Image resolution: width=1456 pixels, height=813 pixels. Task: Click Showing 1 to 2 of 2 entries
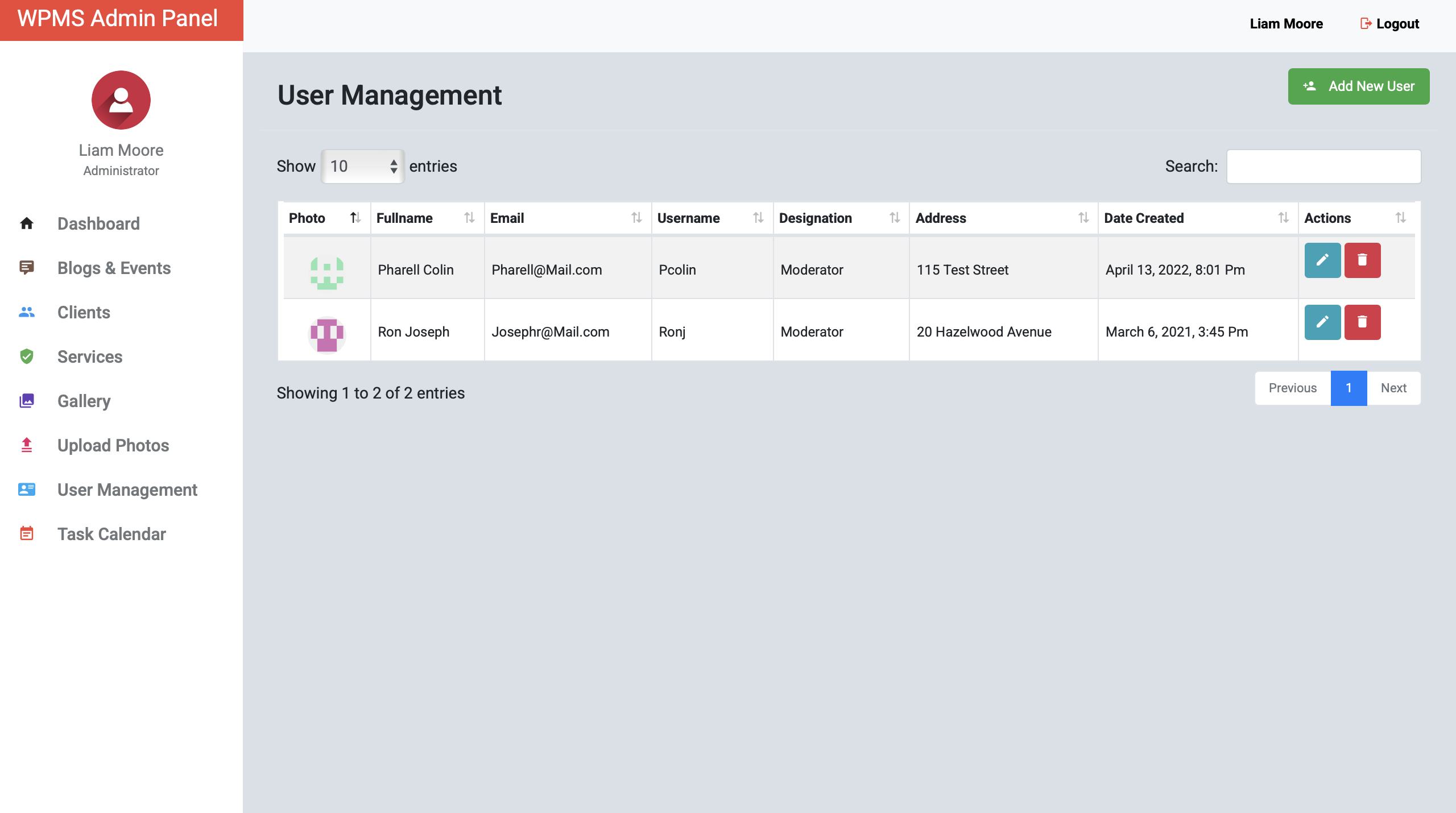click(370, 393)
